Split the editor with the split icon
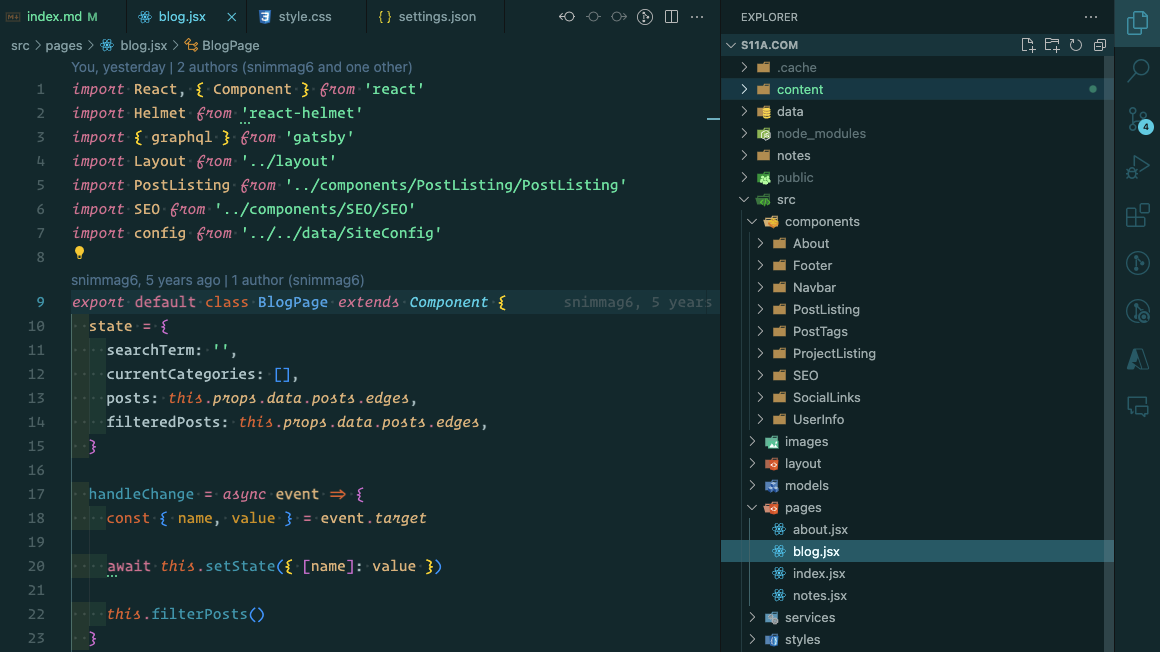 [x=671, y=16]
